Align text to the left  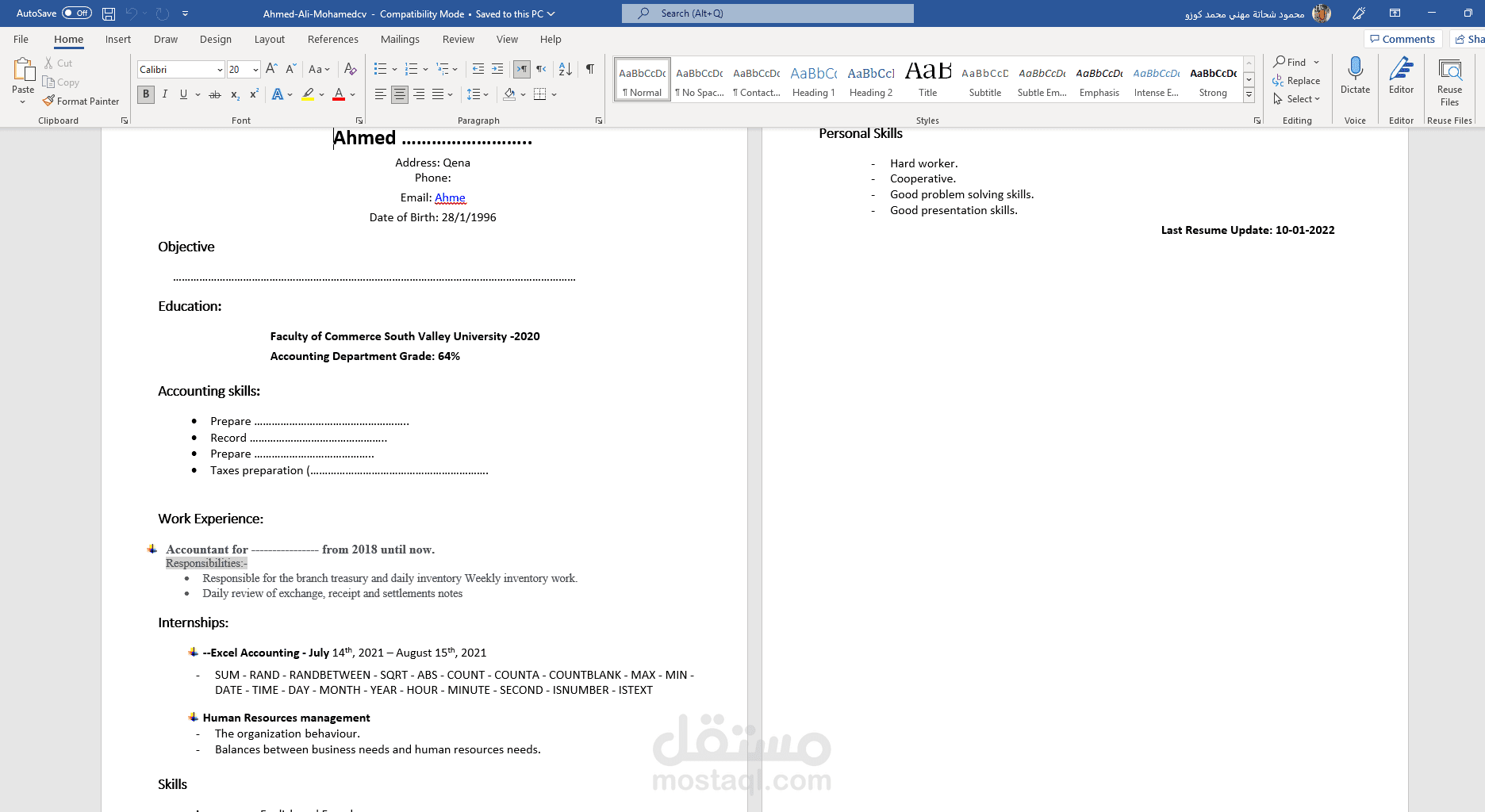[x=381, y=94]
